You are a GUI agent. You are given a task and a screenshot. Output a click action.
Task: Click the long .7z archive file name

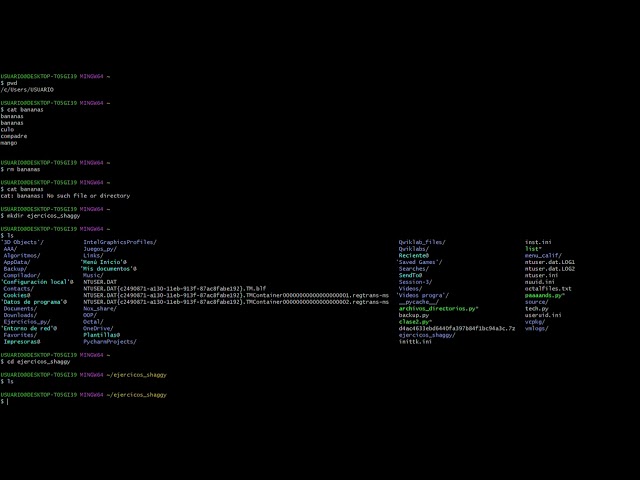tap(457, 328)
